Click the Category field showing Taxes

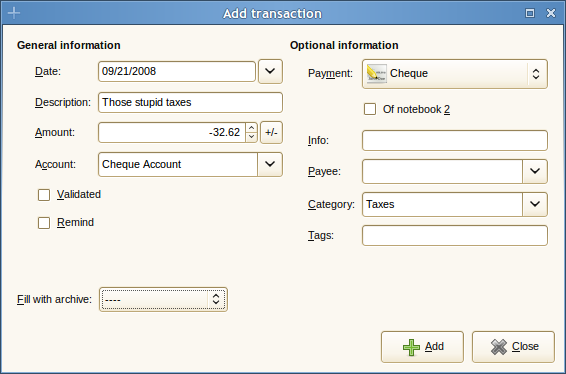[x=443, y=204]
